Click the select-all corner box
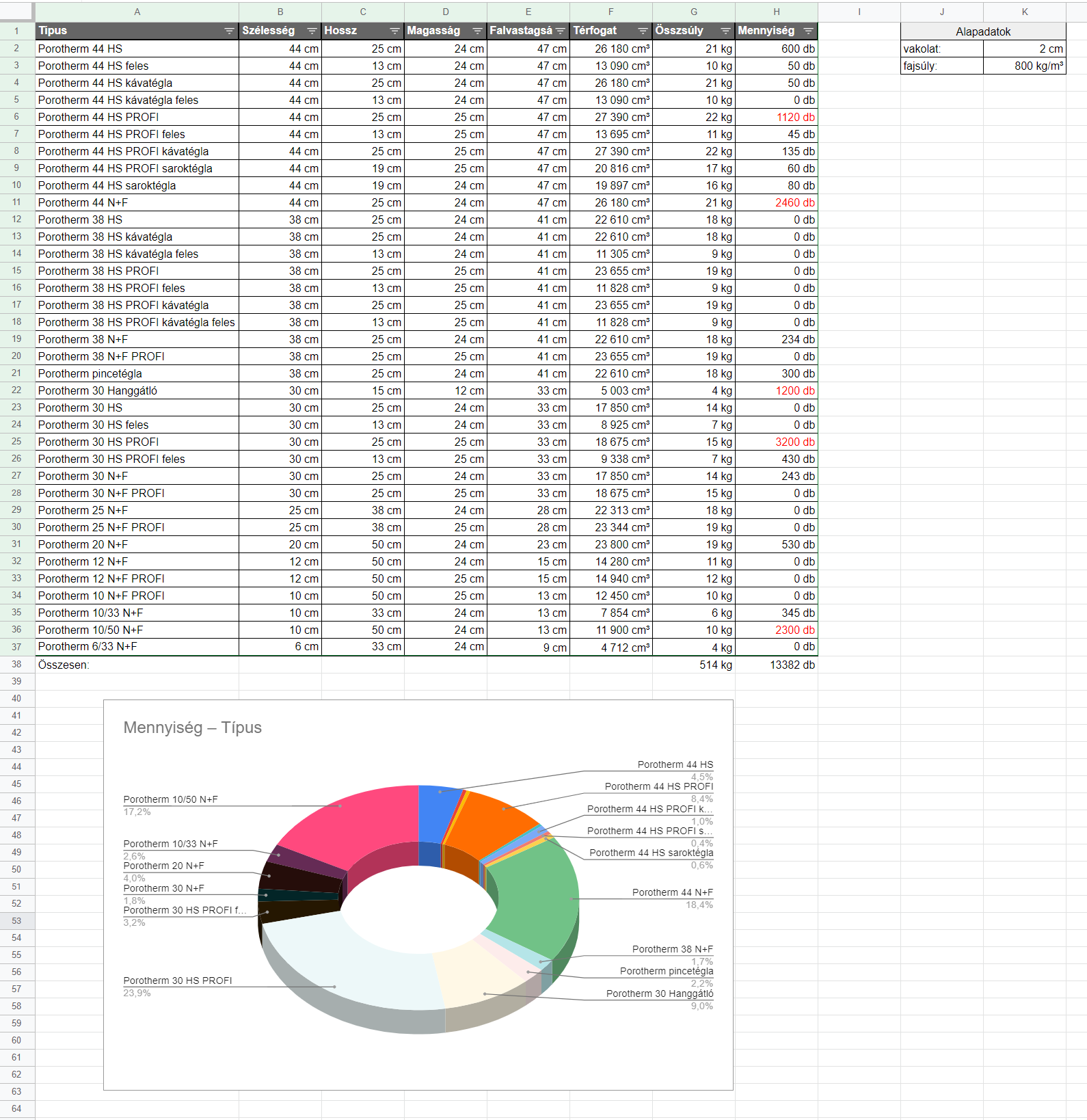Screen dimensions: 1087x1120 pyautogui.click(x=16, y=12)
